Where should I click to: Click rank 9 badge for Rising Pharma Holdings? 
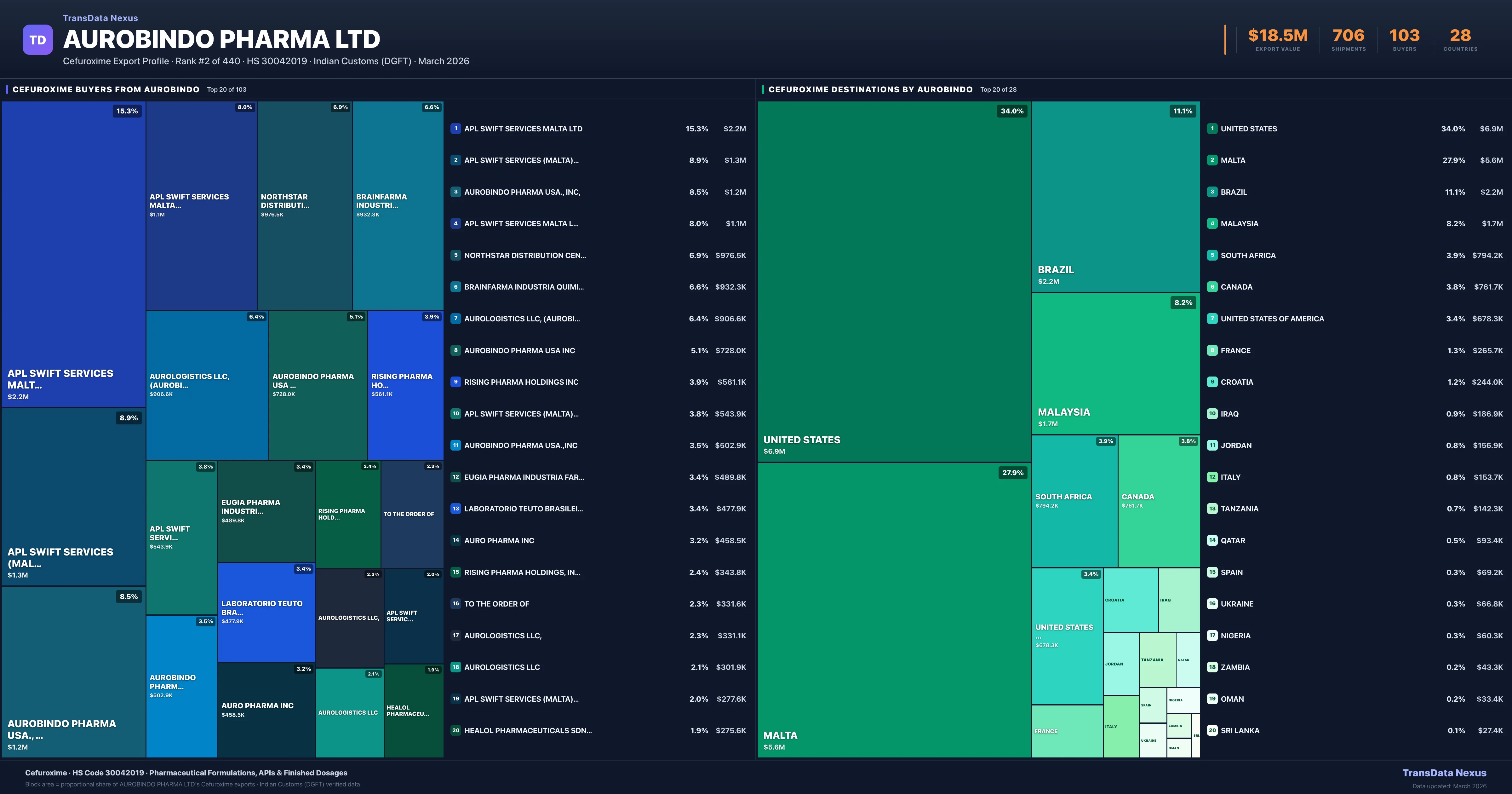tap(455, 382)
